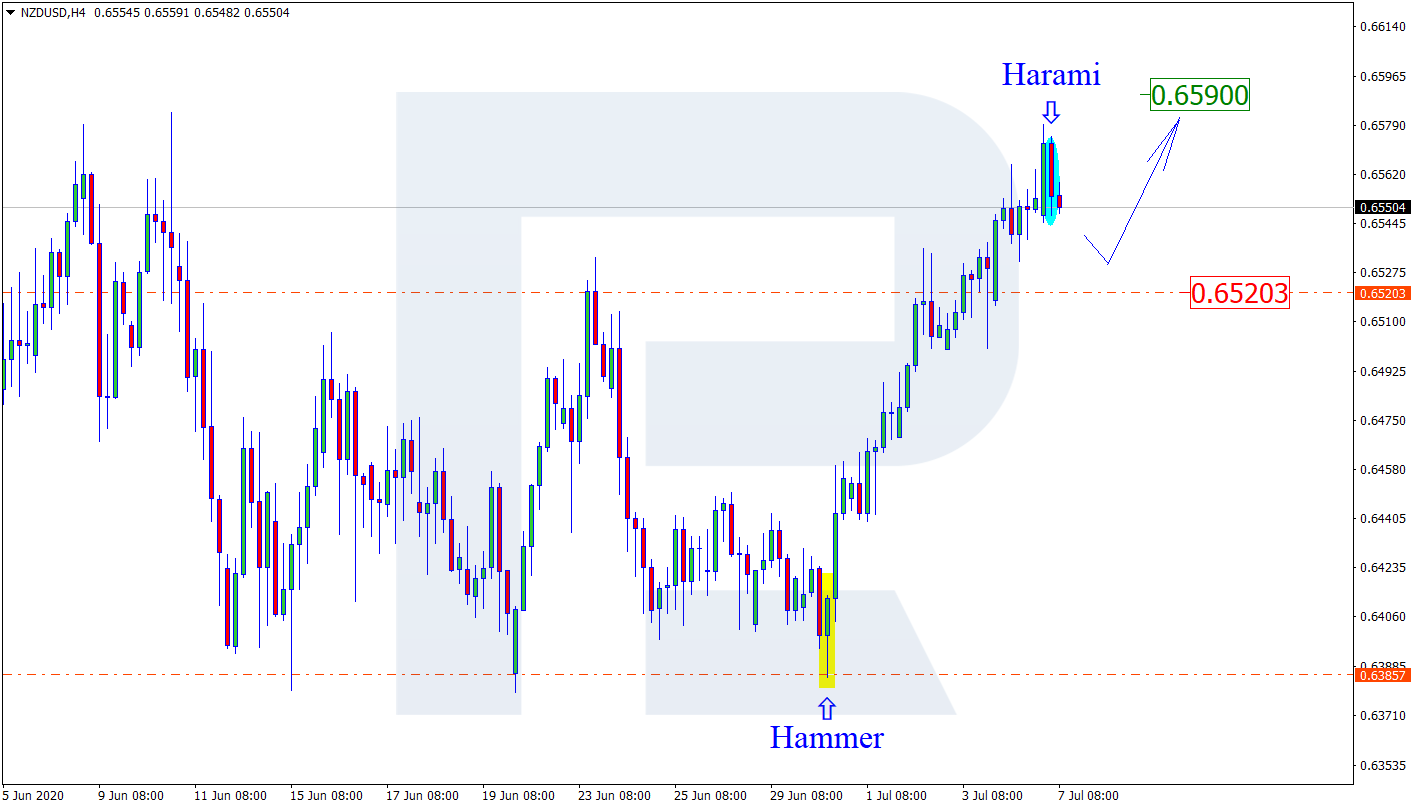Click the 0.64405 price axis value
Image resolution: width=1417 pixels, height=808 pixels.
[x=1384, y=518]
